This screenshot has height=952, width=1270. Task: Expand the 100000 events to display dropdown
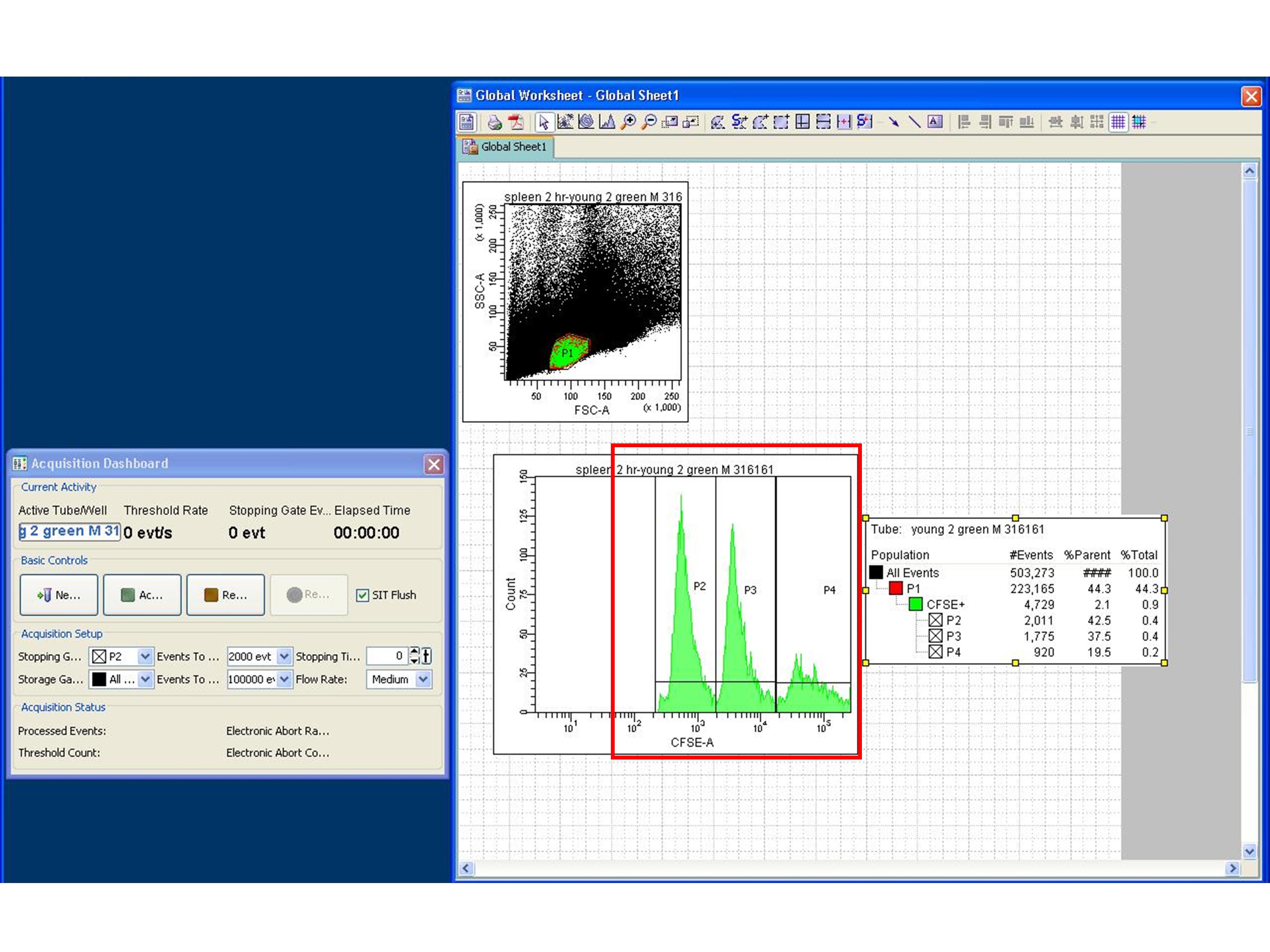[x=284, y=679]
